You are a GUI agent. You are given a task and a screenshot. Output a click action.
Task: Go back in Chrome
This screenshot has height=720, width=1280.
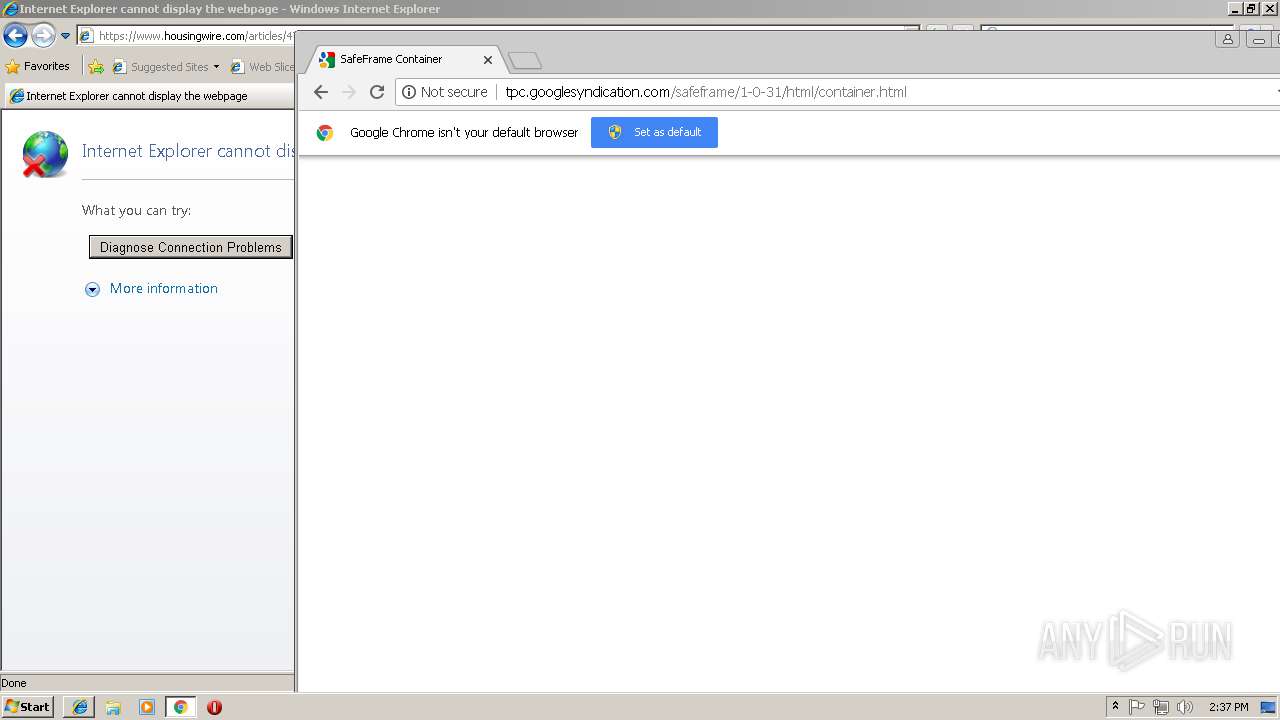pyautogui.click(x=321, y=92)
